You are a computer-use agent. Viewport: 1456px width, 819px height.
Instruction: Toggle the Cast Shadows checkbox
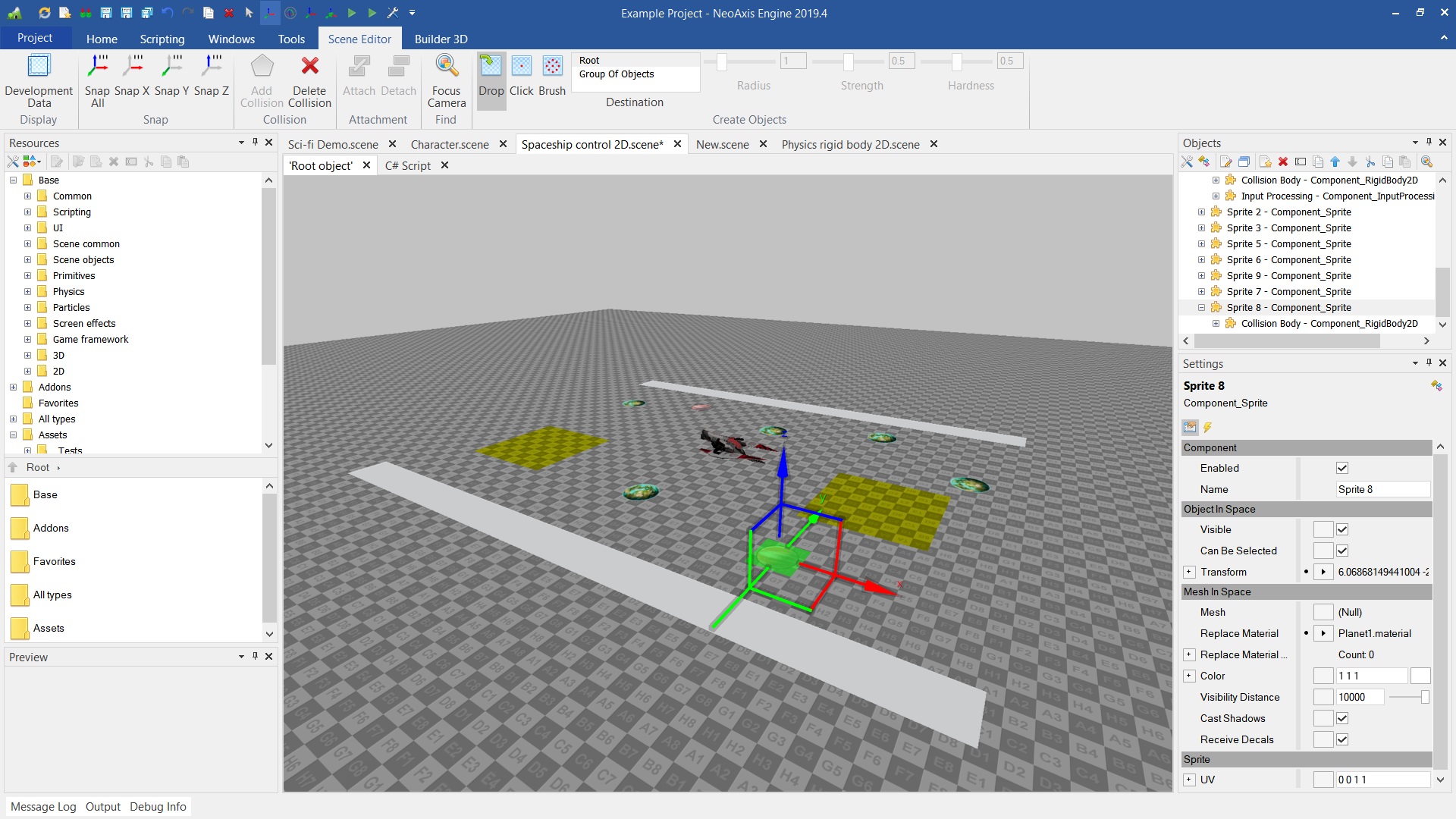click(1342, 719)
